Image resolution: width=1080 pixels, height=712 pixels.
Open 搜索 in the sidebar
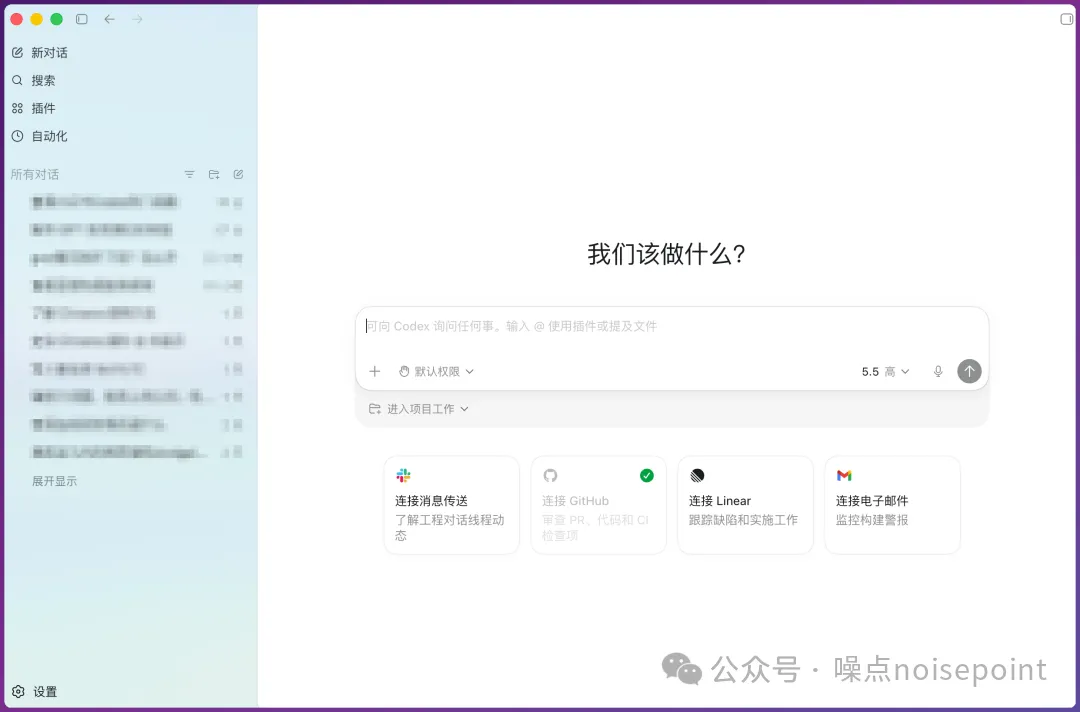click(34, 81)
